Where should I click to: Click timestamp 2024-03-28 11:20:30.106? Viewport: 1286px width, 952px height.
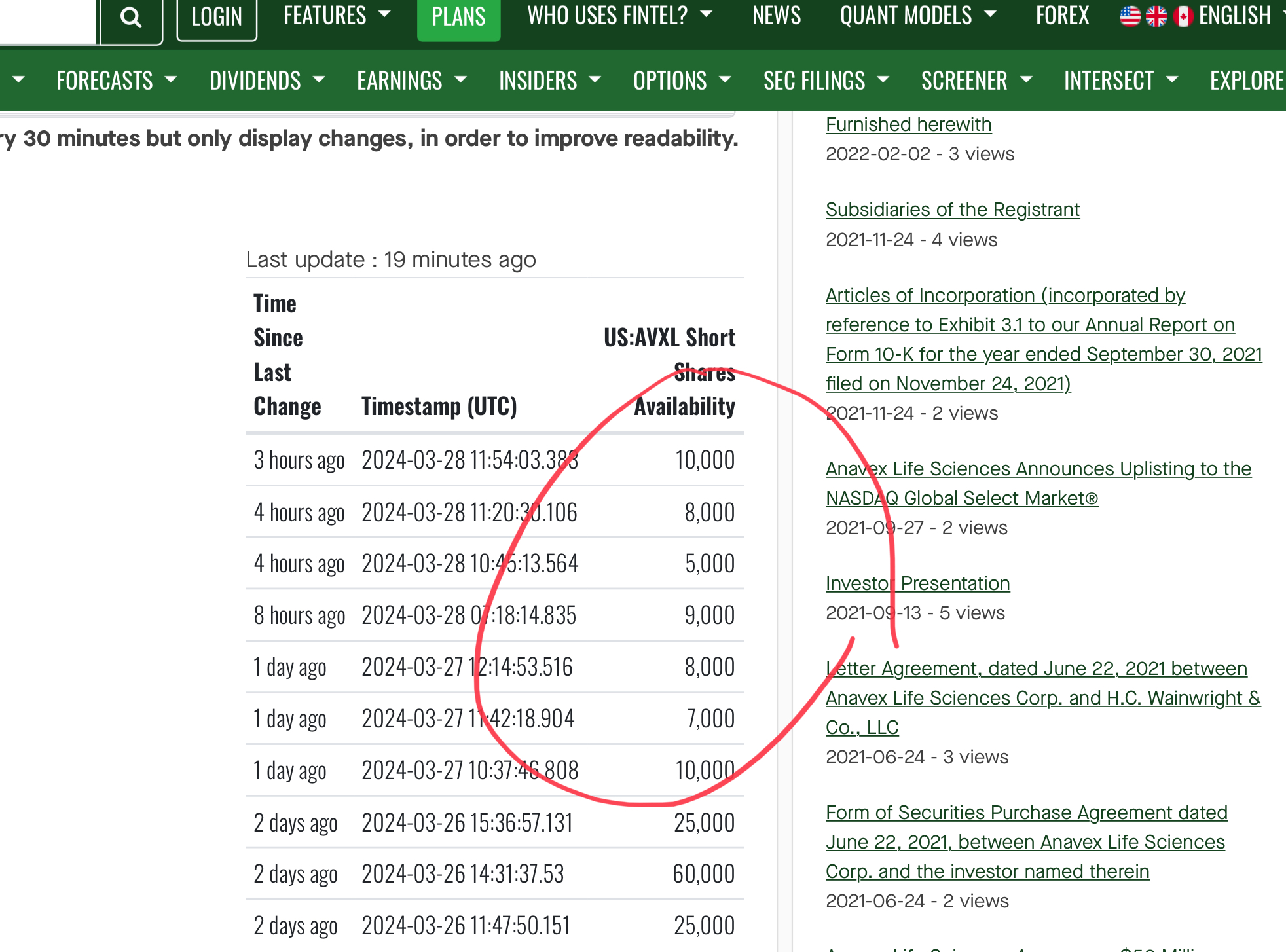point(469,512)
